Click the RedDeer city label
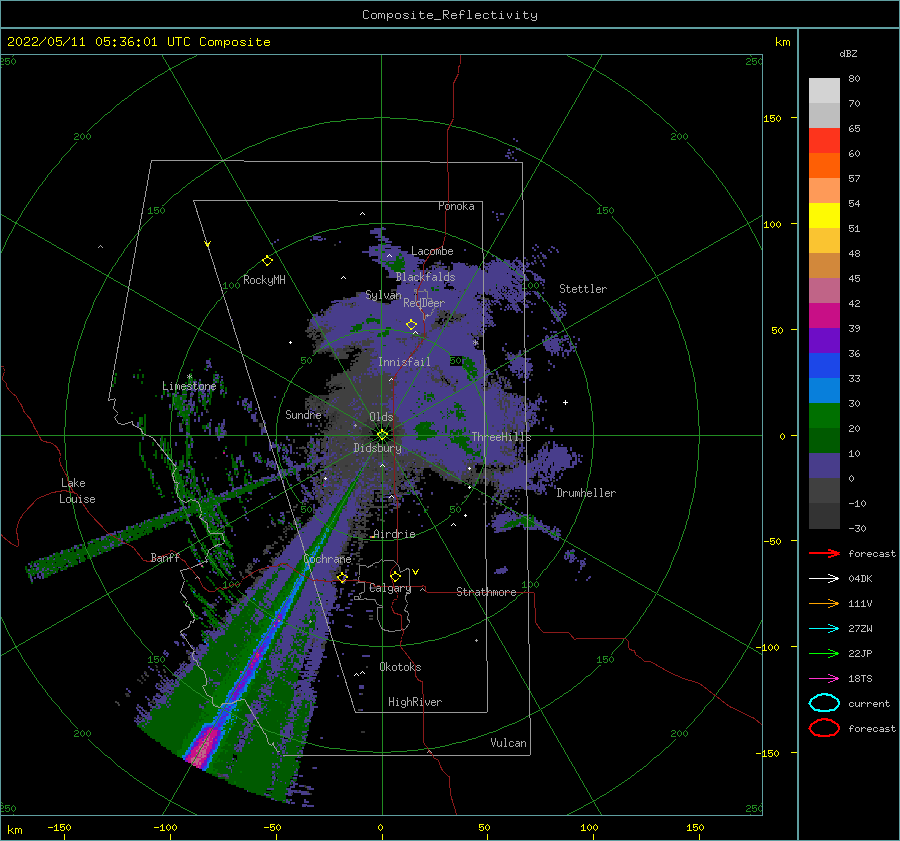The height and width of the screenshot is (841, 900). 424,303
